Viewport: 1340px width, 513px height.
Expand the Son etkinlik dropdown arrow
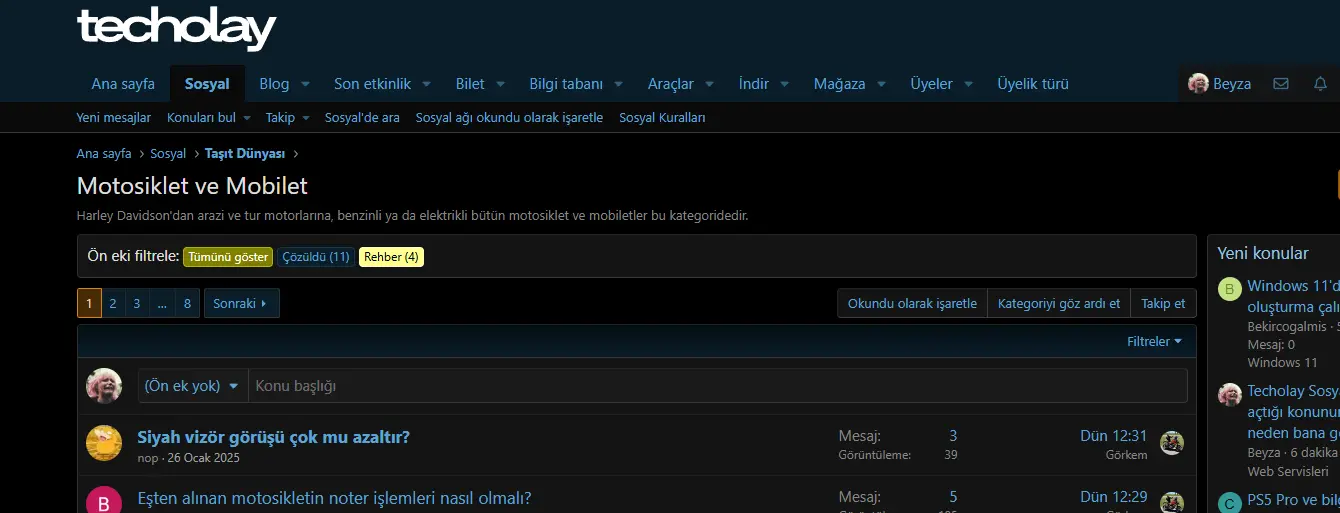[x=426, y=84]
